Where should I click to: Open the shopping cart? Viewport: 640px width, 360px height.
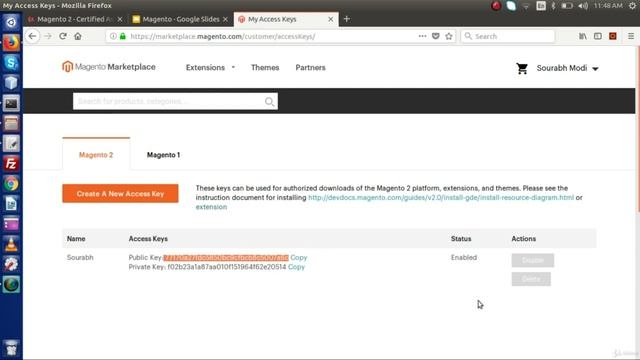(522, 68)
